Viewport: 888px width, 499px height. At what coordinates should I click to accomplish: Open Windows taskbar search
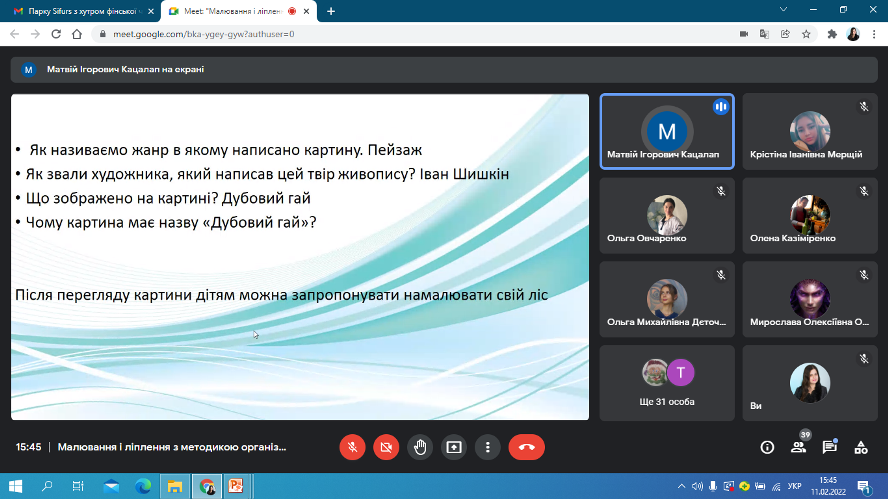tap(47, 486)
